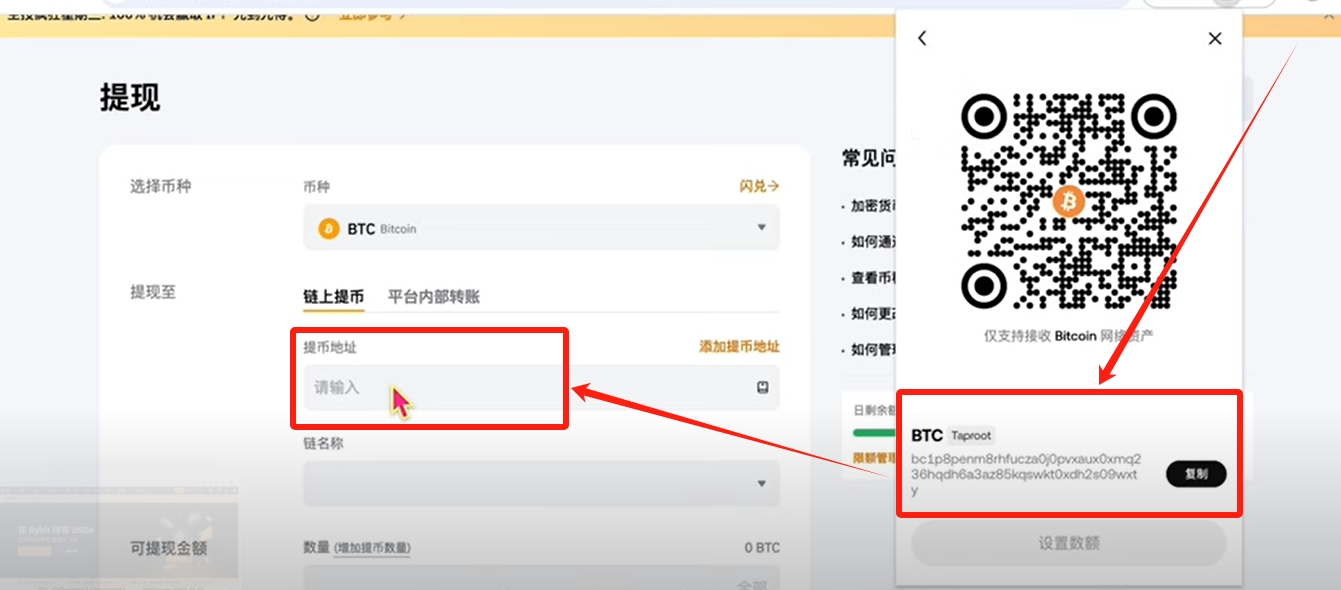Open the address book icon in address field

tap(763, 387)
